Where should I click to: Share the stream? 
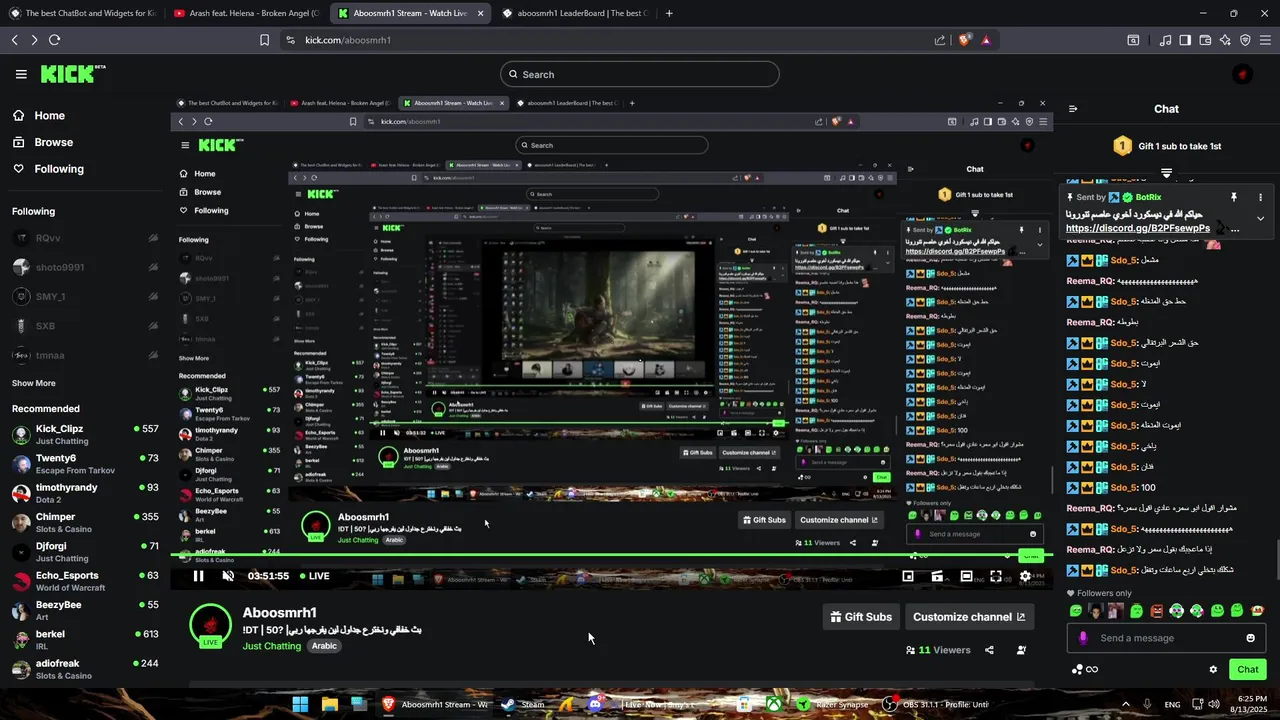pos(989,650)
